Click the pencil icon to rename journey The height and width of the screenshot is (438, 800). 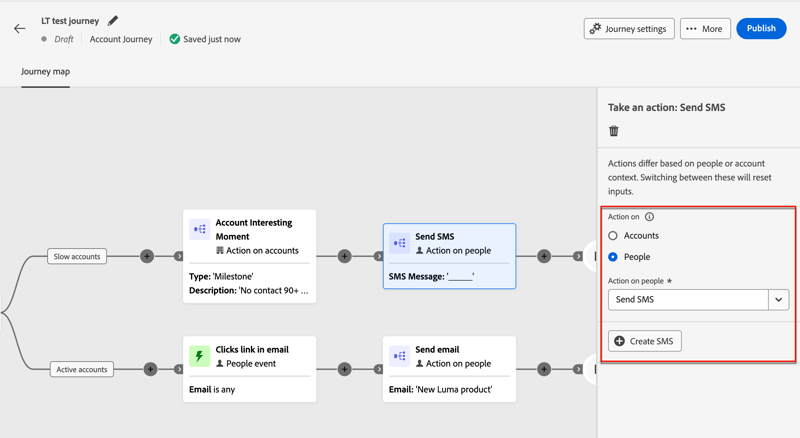(x=113, y=20)
